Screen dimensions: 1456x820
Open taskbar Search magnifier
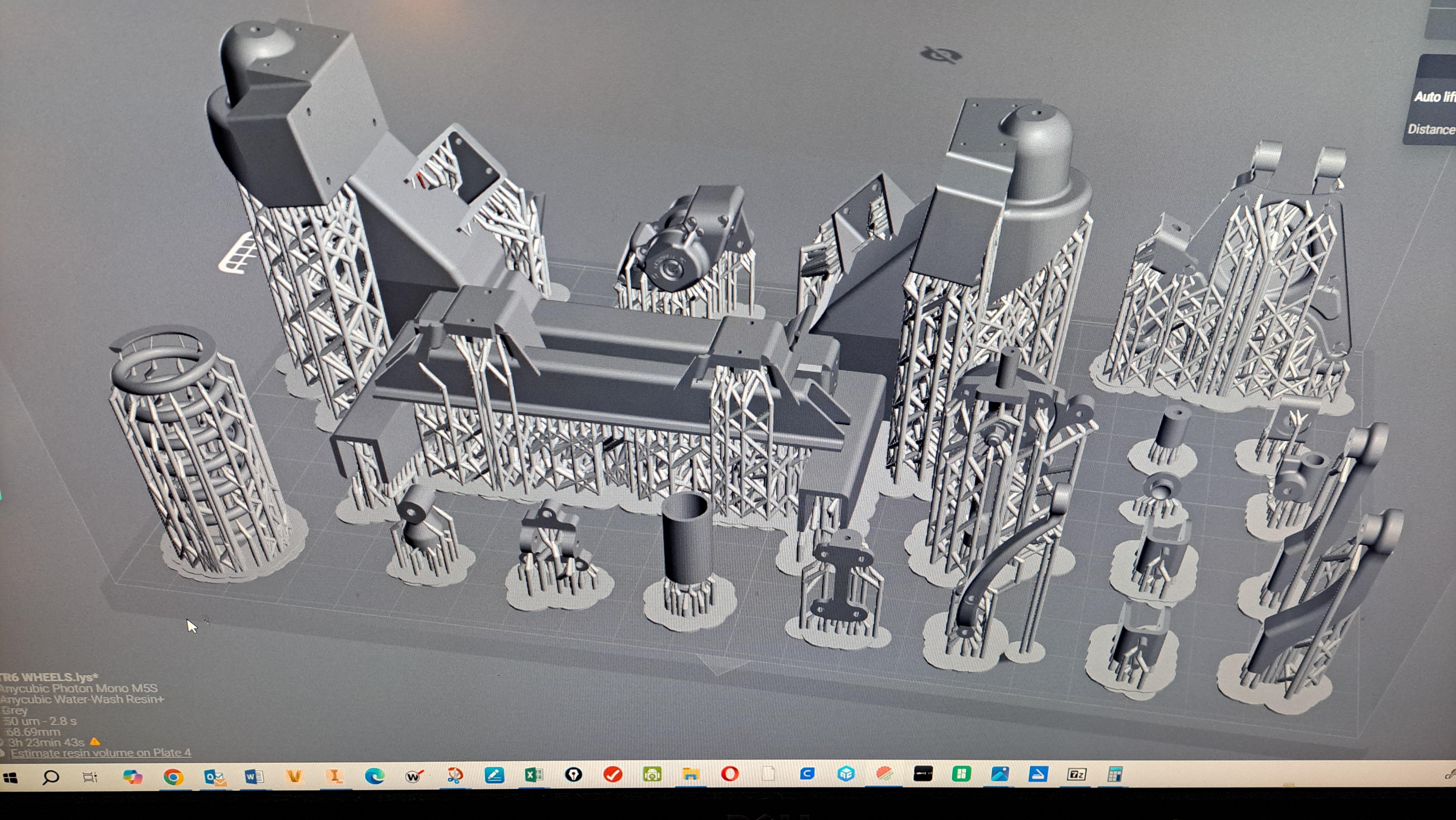coord(50,777)
